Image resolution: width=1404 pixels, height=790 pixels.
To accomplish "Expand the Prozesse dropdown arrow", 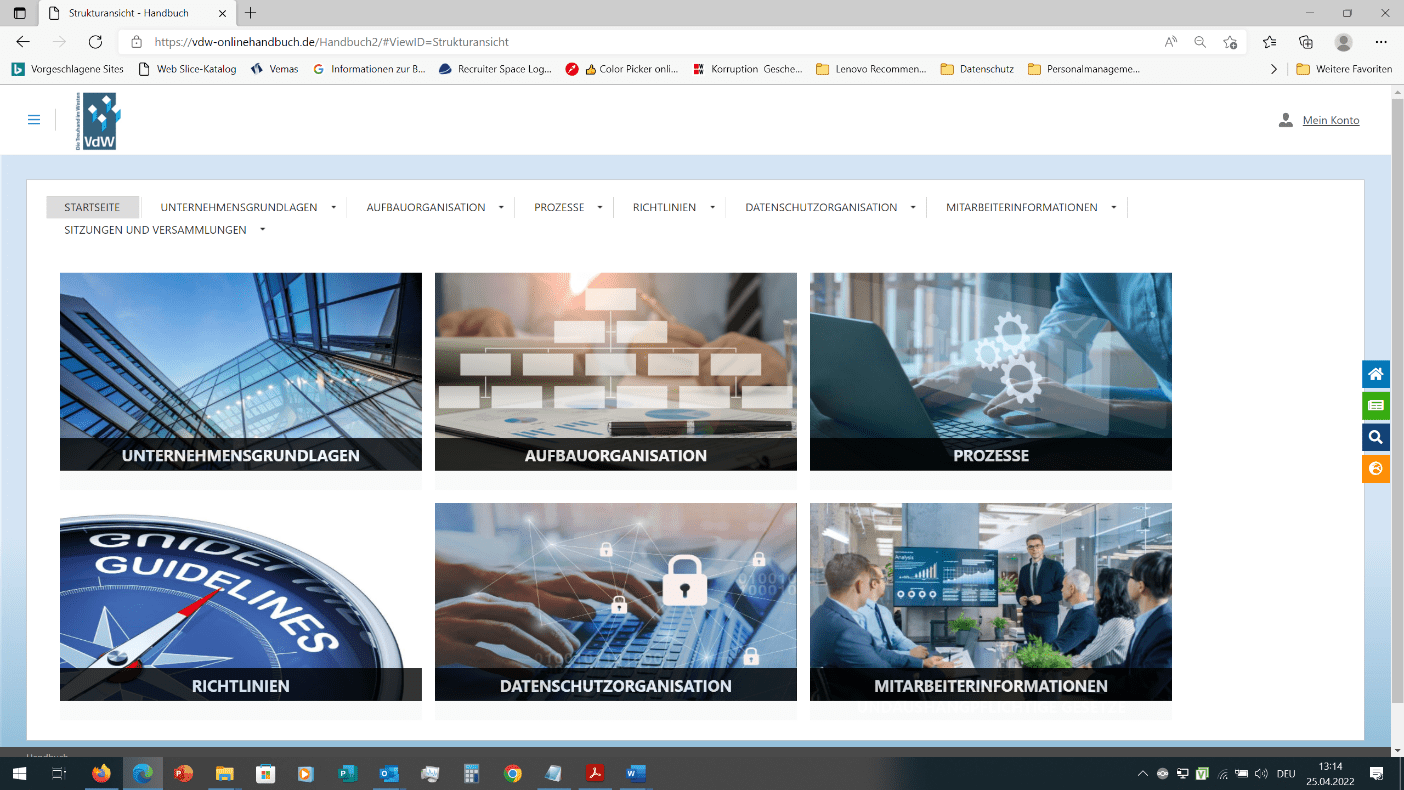I will (600, 208).
